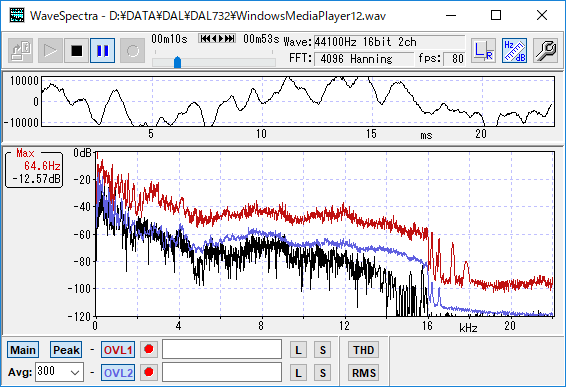566x387 pixels.
Task: Save OVL1 data with its S button
Action: [x=323, y=349]
